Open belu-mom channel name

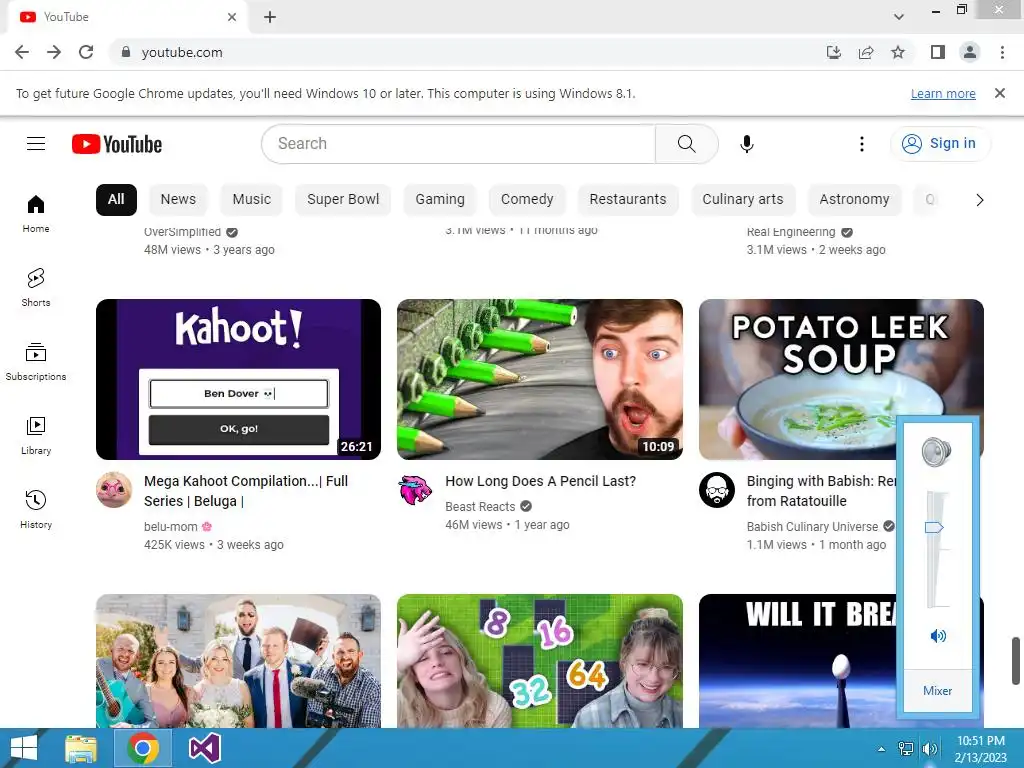[x=170, y=526]
